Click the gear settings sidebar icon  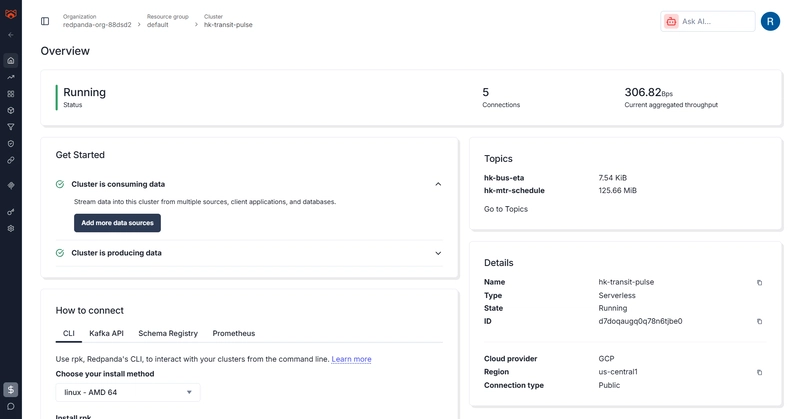tap(11, 228)
